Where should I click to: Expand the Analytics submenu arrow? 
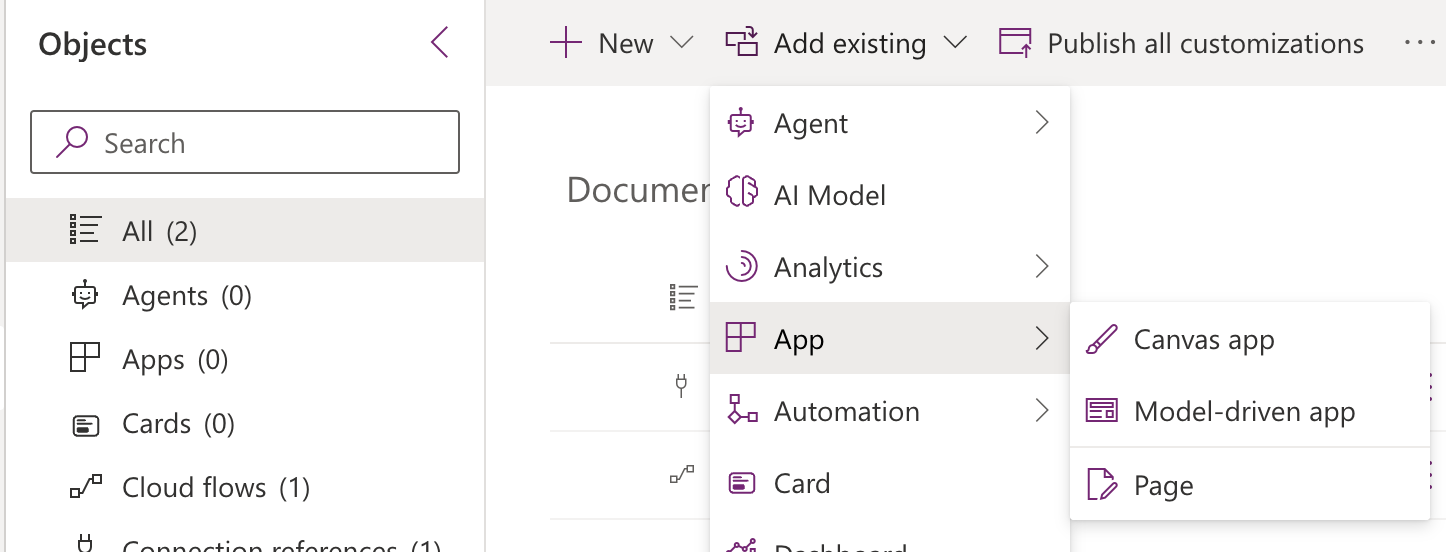tap(1042, 267)
